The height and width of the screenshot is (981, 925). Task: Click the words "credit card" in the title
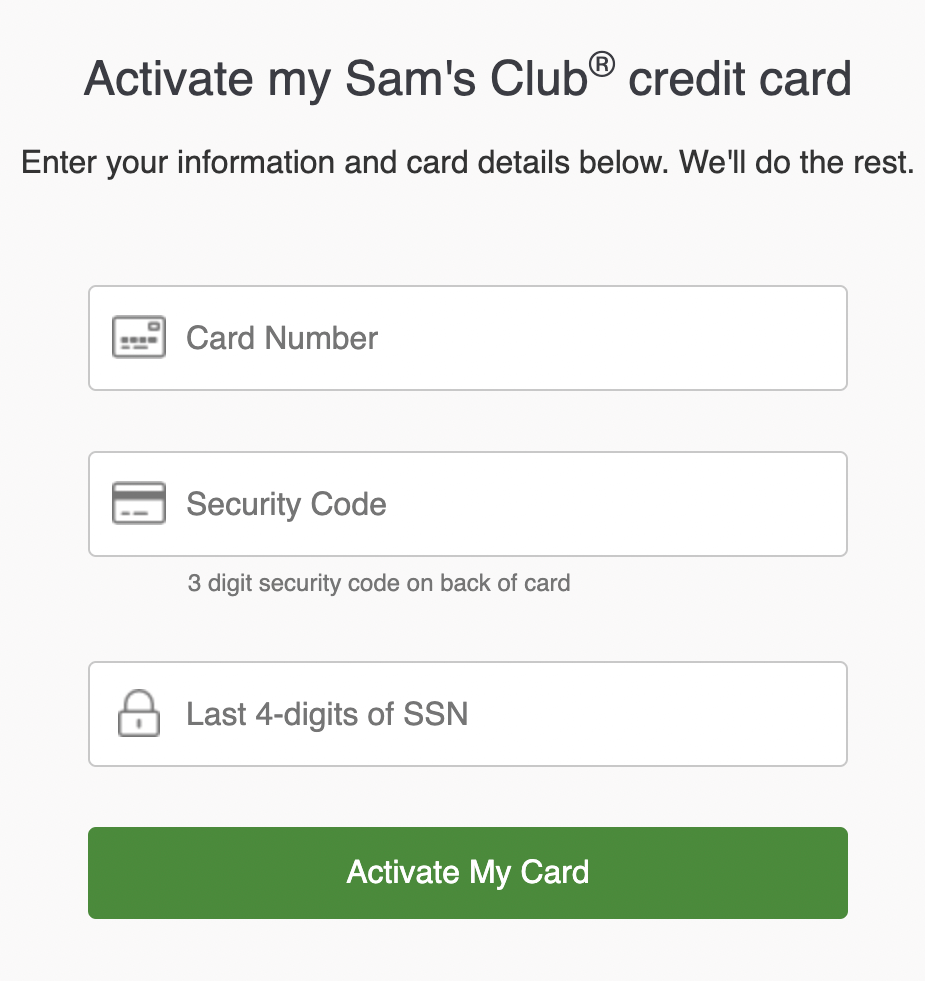point(740,79)
